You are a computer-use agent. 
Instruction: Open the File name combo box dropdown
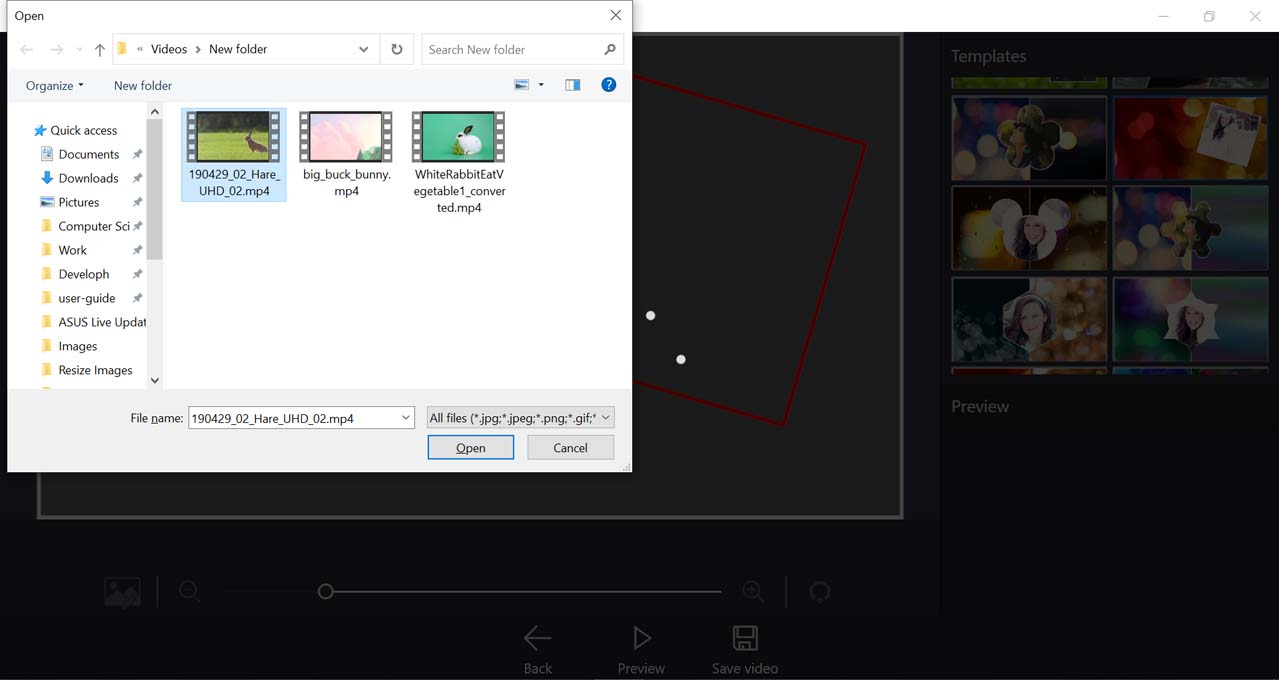[405, 419]
